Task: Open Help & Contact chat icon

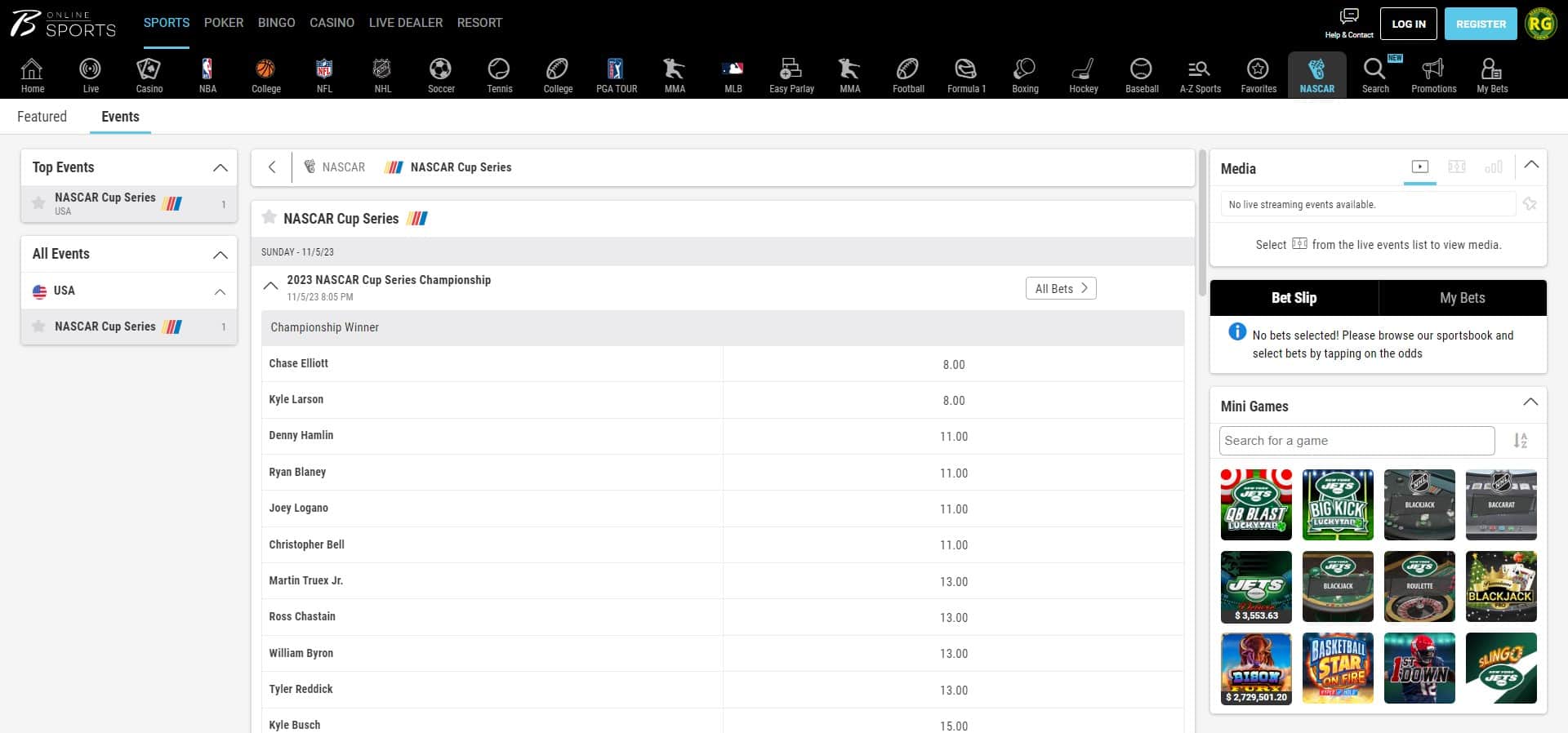Action: coord(1349,24)
